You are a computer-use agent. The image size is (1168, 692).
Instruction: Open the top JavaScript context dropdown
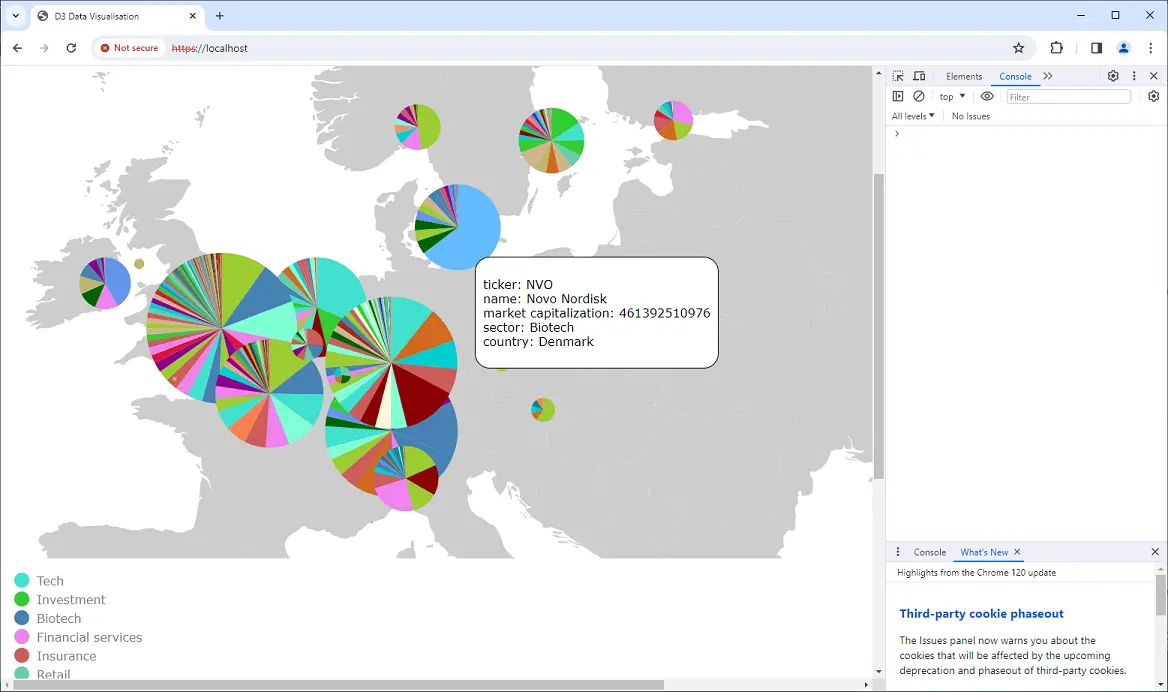[952, 97]
